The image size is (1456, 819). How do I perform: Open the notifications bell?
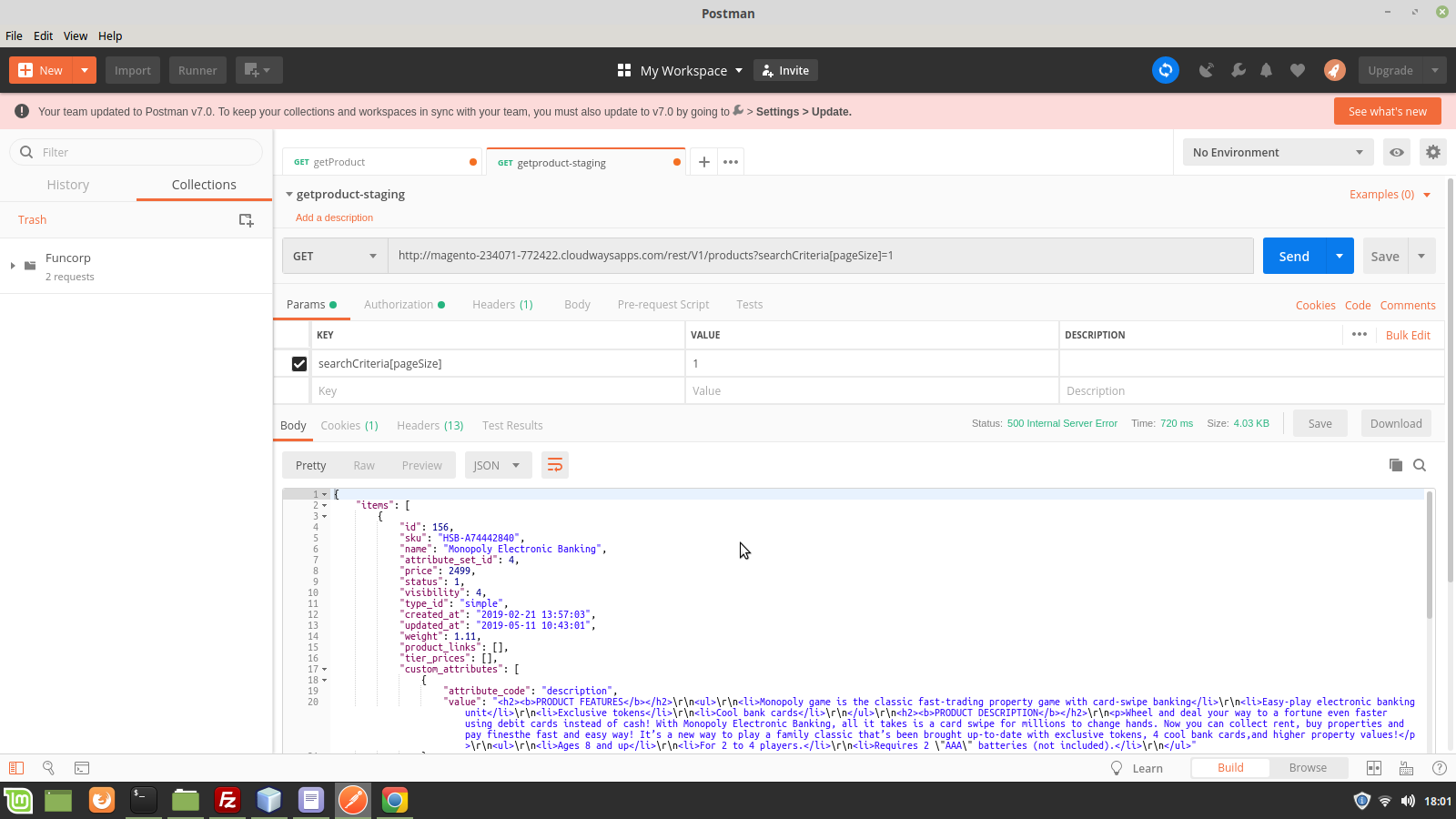pyautogui.click(x=1266, y=70)
